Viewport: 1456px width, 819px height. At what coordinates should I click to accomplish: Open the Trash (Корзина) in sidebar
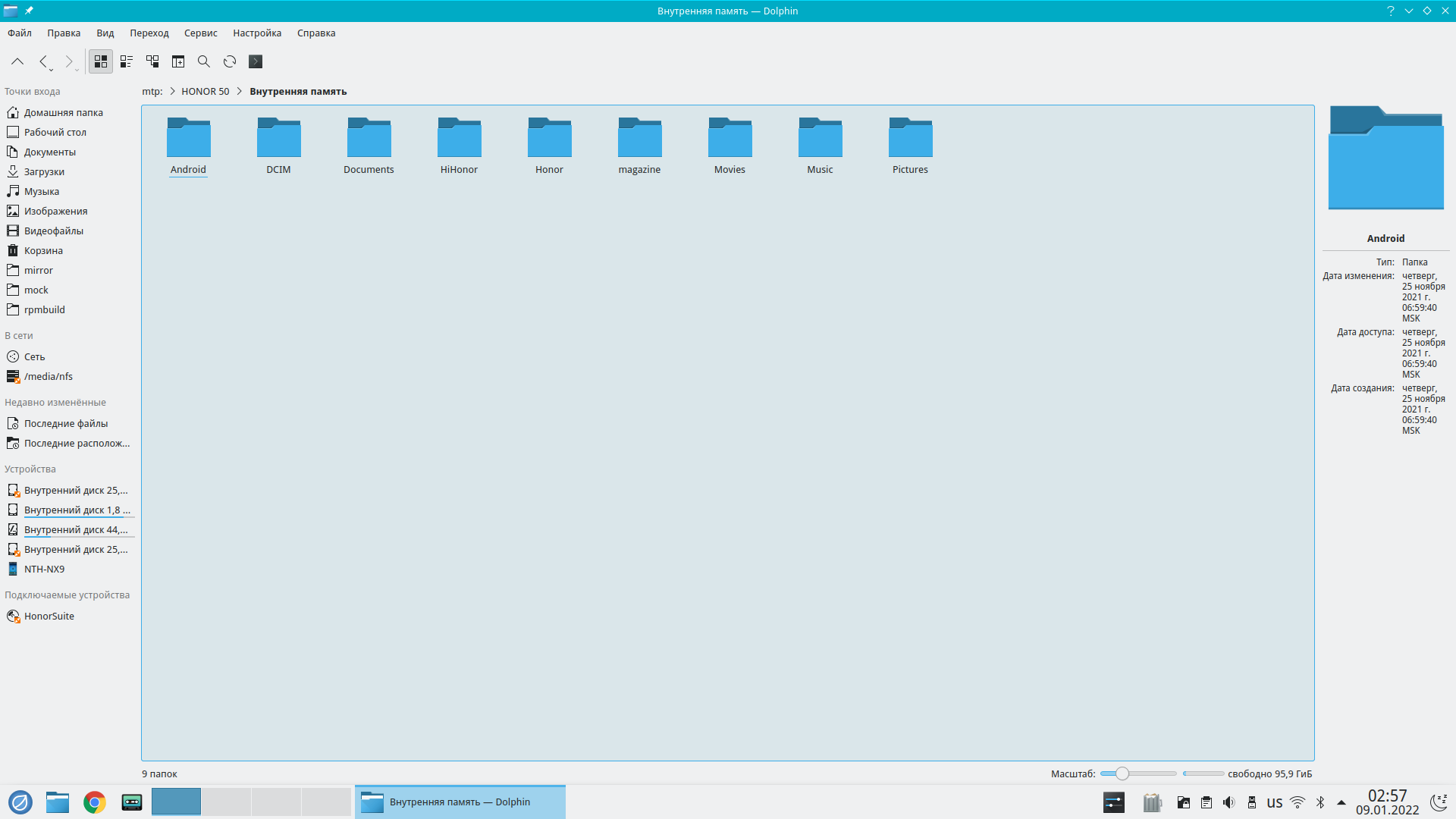coord(43,250)
